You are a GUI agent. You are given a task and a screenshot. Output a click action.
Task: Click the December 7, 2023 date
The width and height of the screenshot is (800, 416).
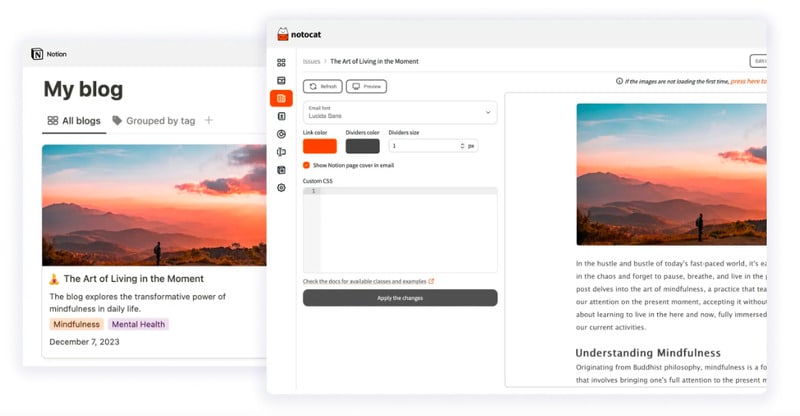click(x=84, y=342)
